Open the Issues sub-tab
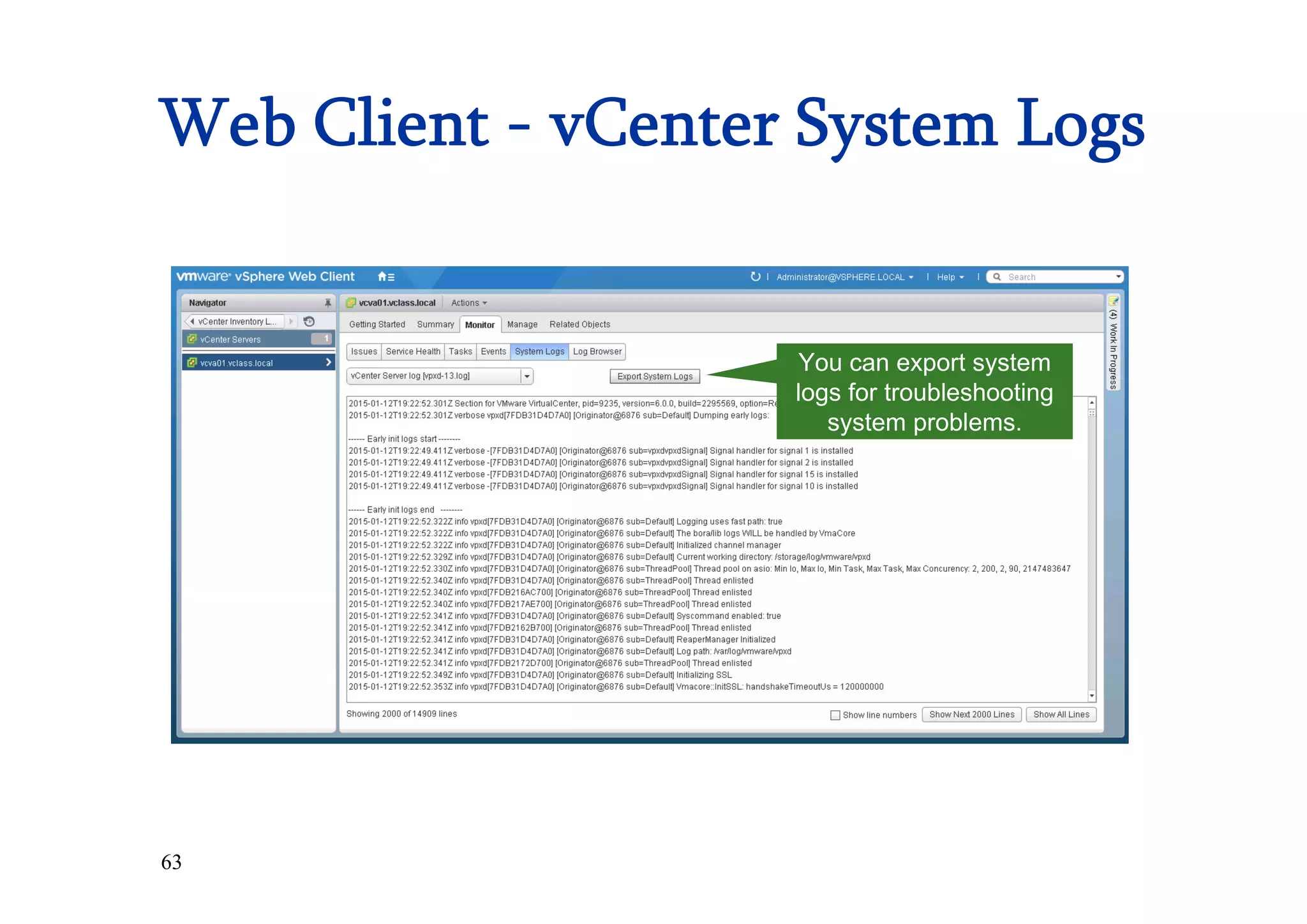The width and height of the screenshot is (1307, 924). click(364, 352)
